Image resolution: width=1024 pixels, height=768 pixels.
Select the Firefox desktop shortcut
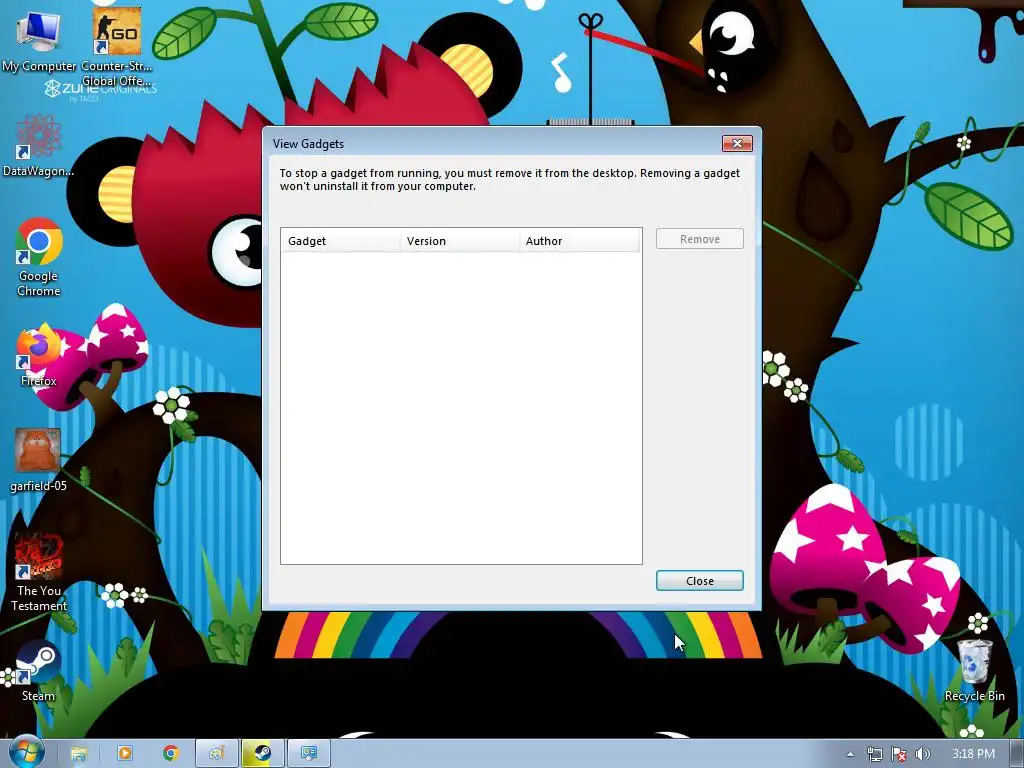coord(39,356)
